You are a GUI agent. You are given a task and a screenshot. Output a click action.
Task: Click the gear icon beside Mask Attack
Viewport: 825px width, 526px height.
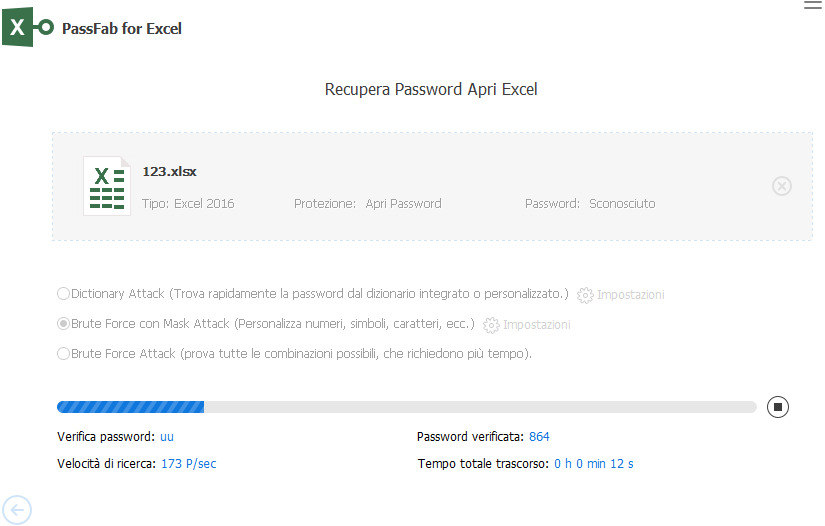pos(490,325)
